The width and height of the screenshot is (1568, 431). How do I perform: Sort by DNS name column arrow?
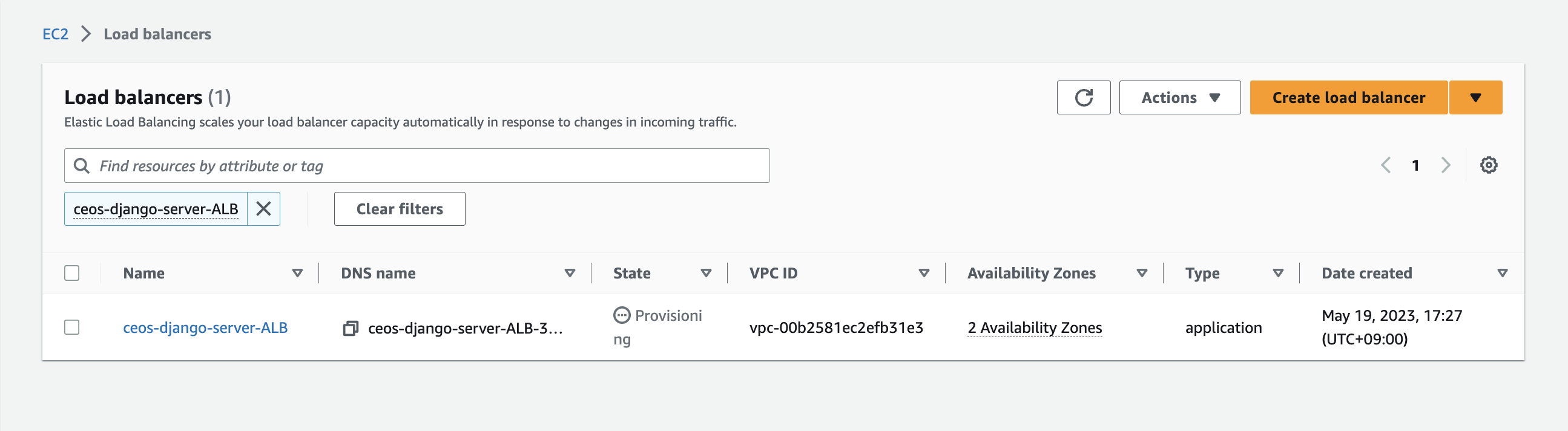pyautogui.click(x=570, y=274)
